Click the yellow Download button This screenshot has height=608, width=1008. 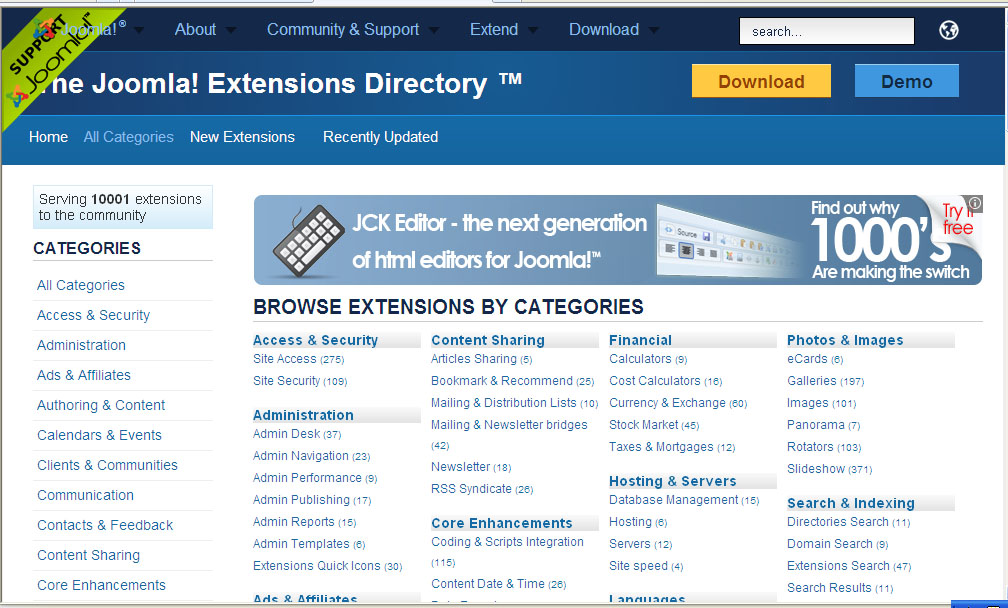pos(761,81)
